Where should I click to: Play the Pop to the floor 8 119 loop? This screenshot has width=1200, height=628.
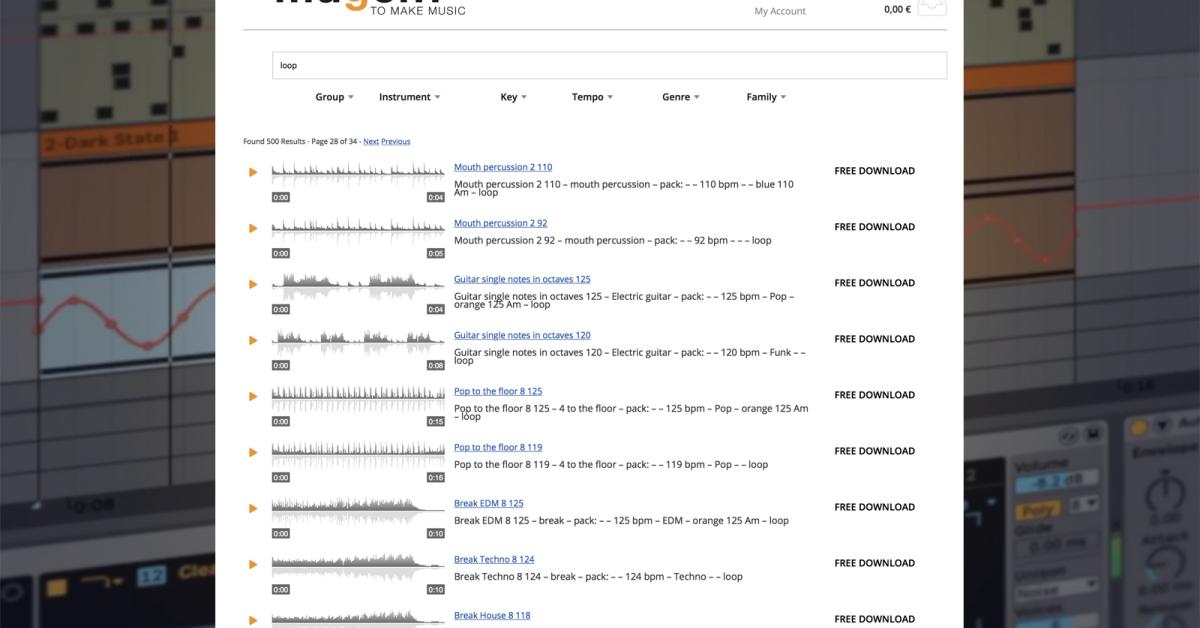(253, 452)
